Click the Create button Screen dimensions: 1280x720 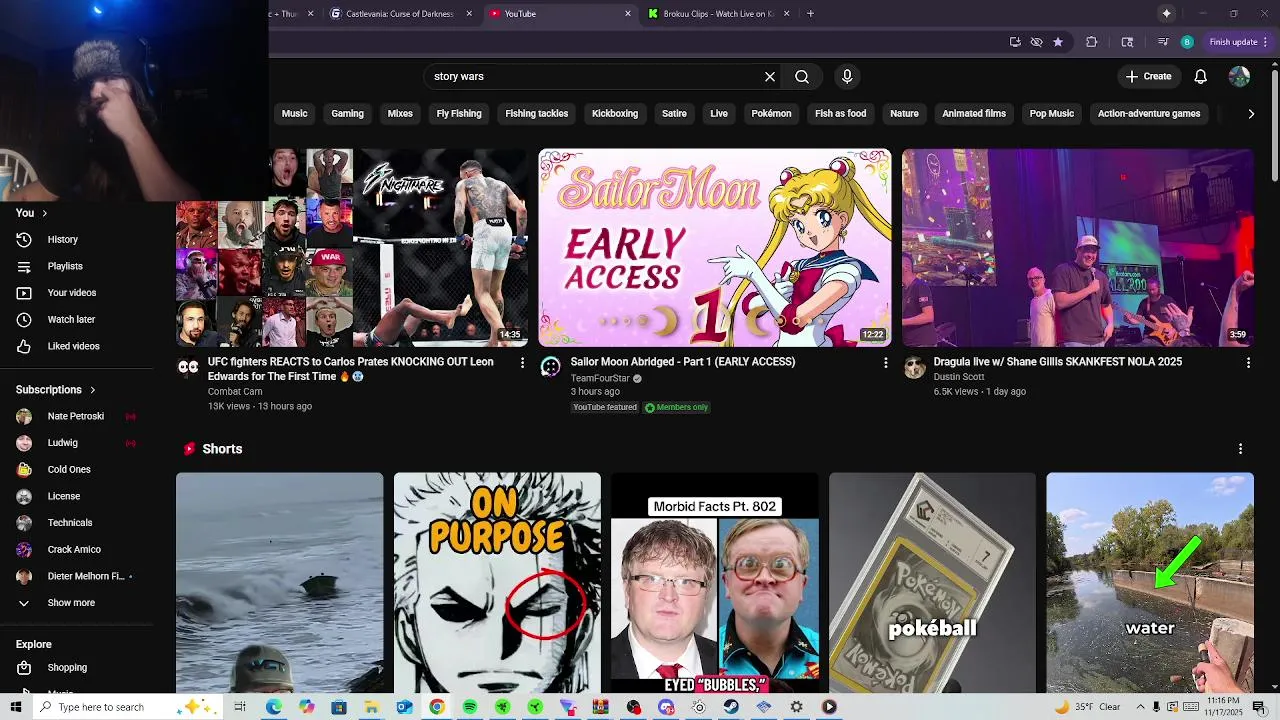click(1148, 76)
